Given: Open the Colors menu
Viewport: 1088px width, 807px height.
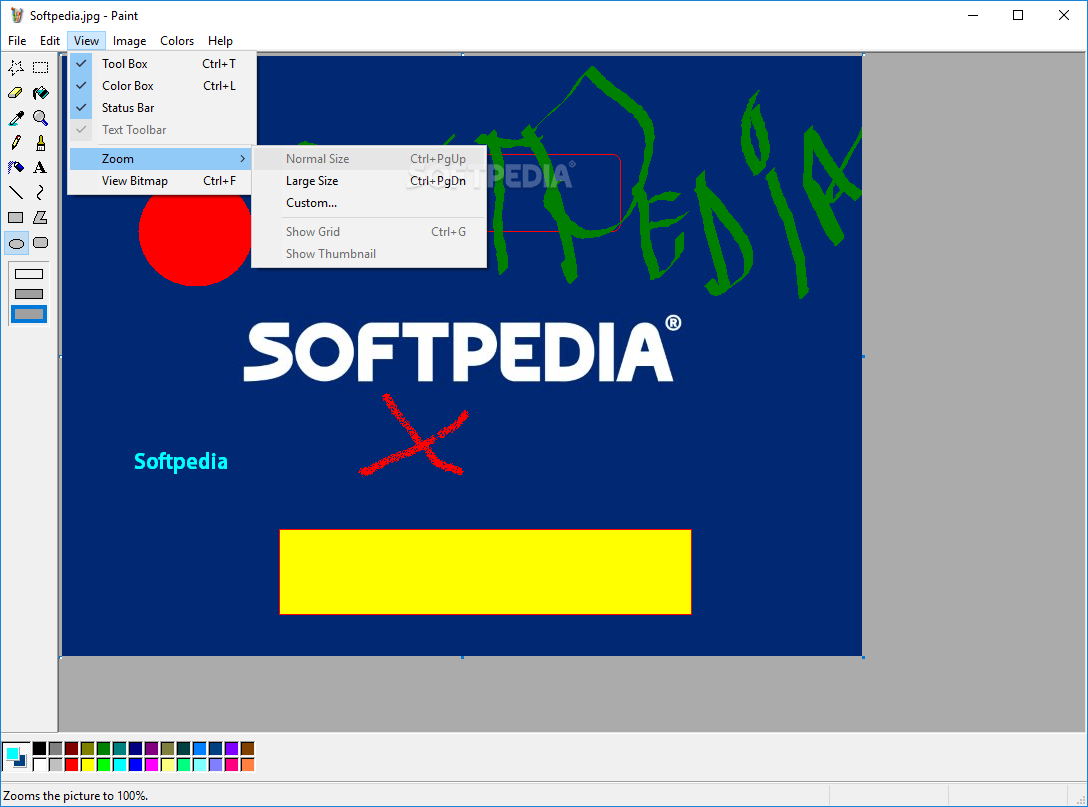Looking at the screenshot, I should point(177,41).
